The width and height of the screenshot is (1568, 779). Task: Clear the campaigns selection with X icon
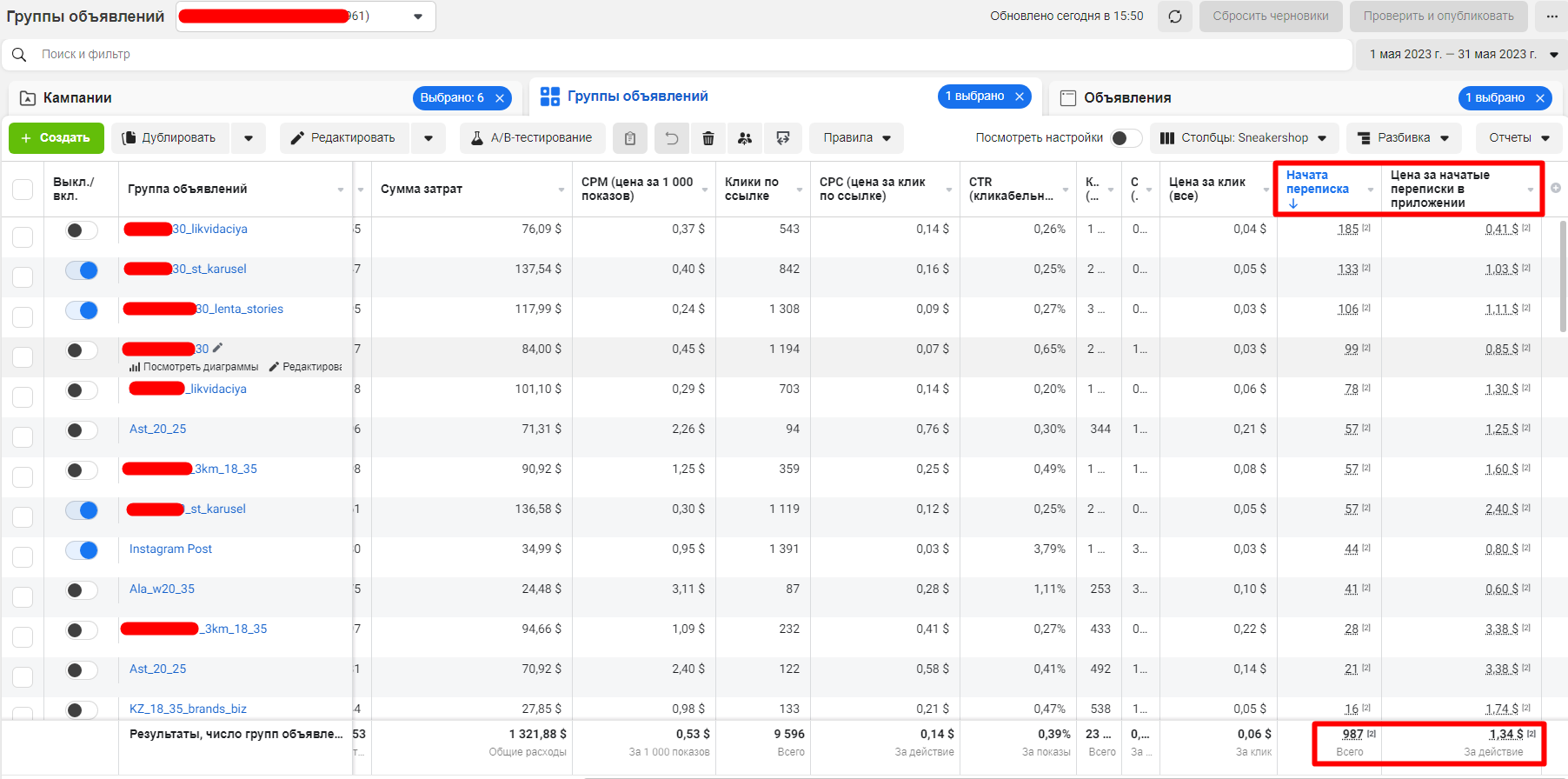coord(500,98)
